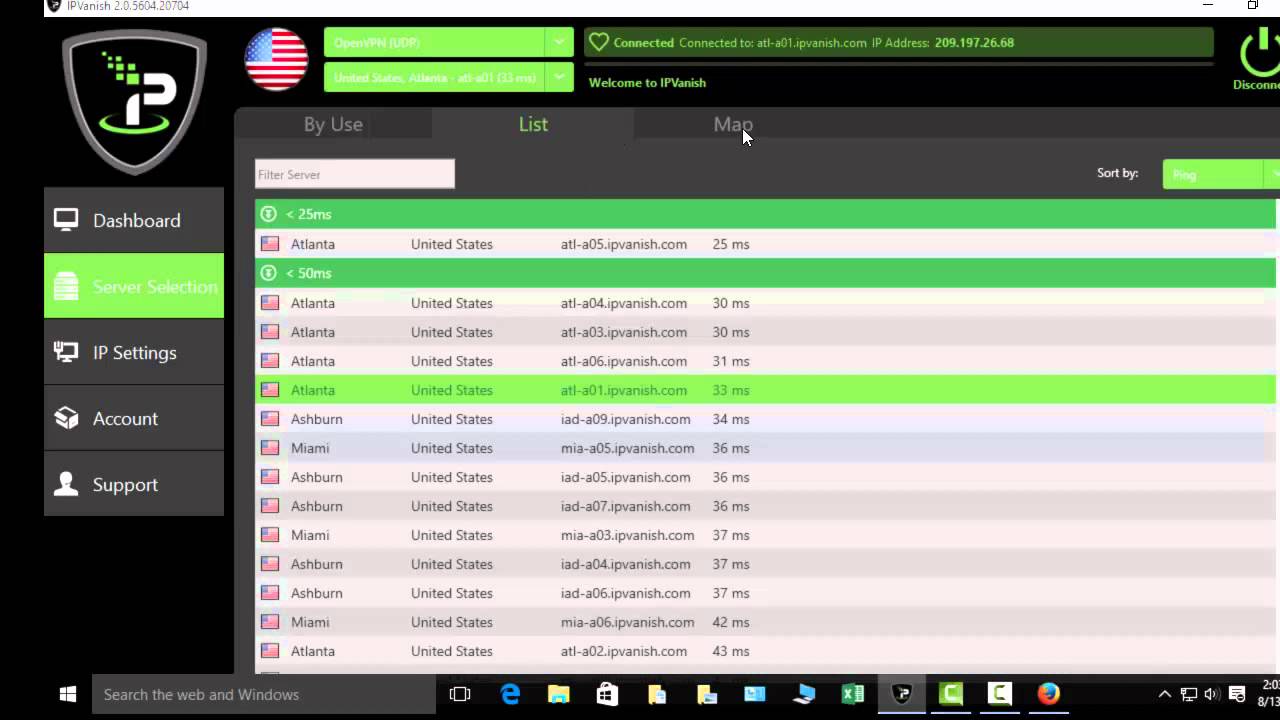Viewport: 1280px width, 720px height.
Task: Switch to the List tab
Action: tap(533, 124)
